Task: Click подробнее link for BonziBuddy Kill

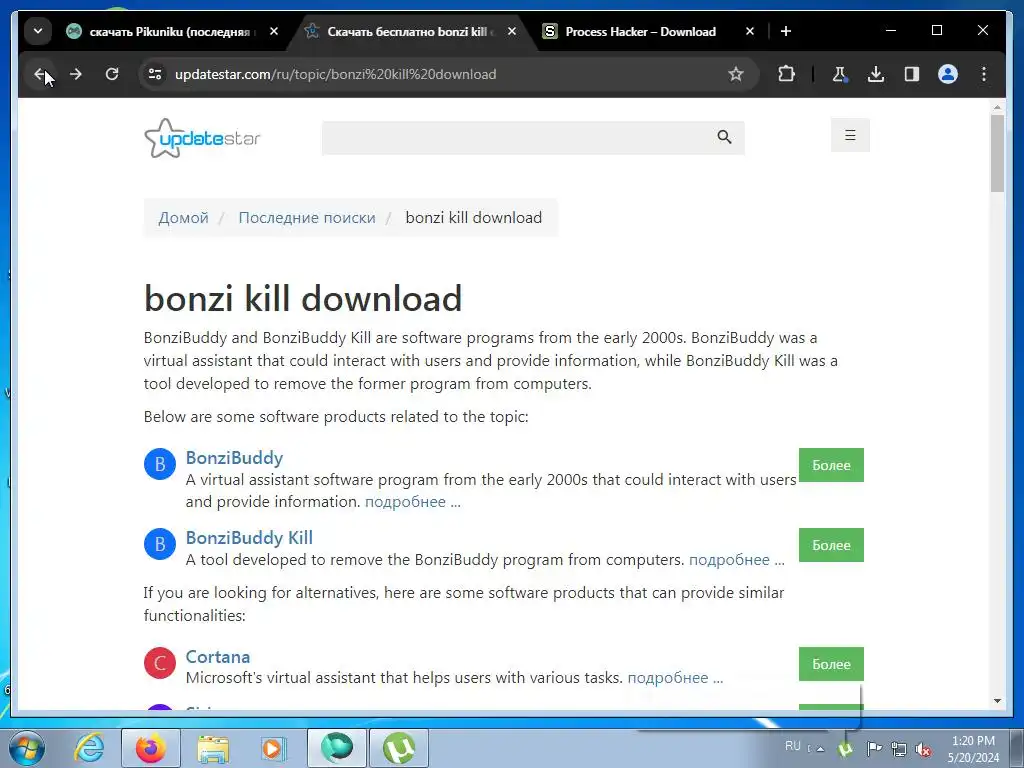Action: coord(737,560)
